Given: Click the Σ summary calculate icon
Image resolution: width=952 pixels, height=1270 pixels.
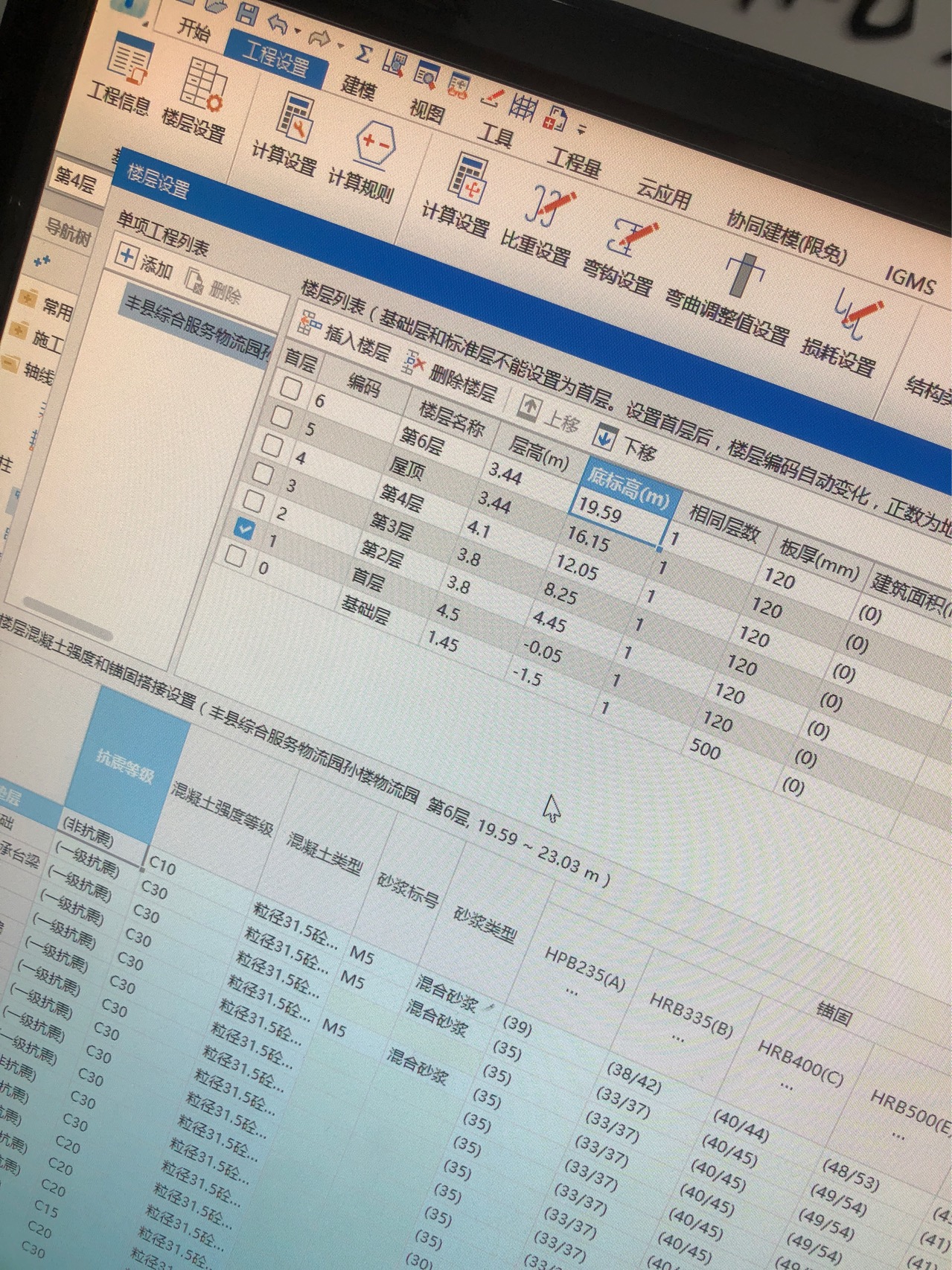Looking at the screenshot, I should point(362,53).
